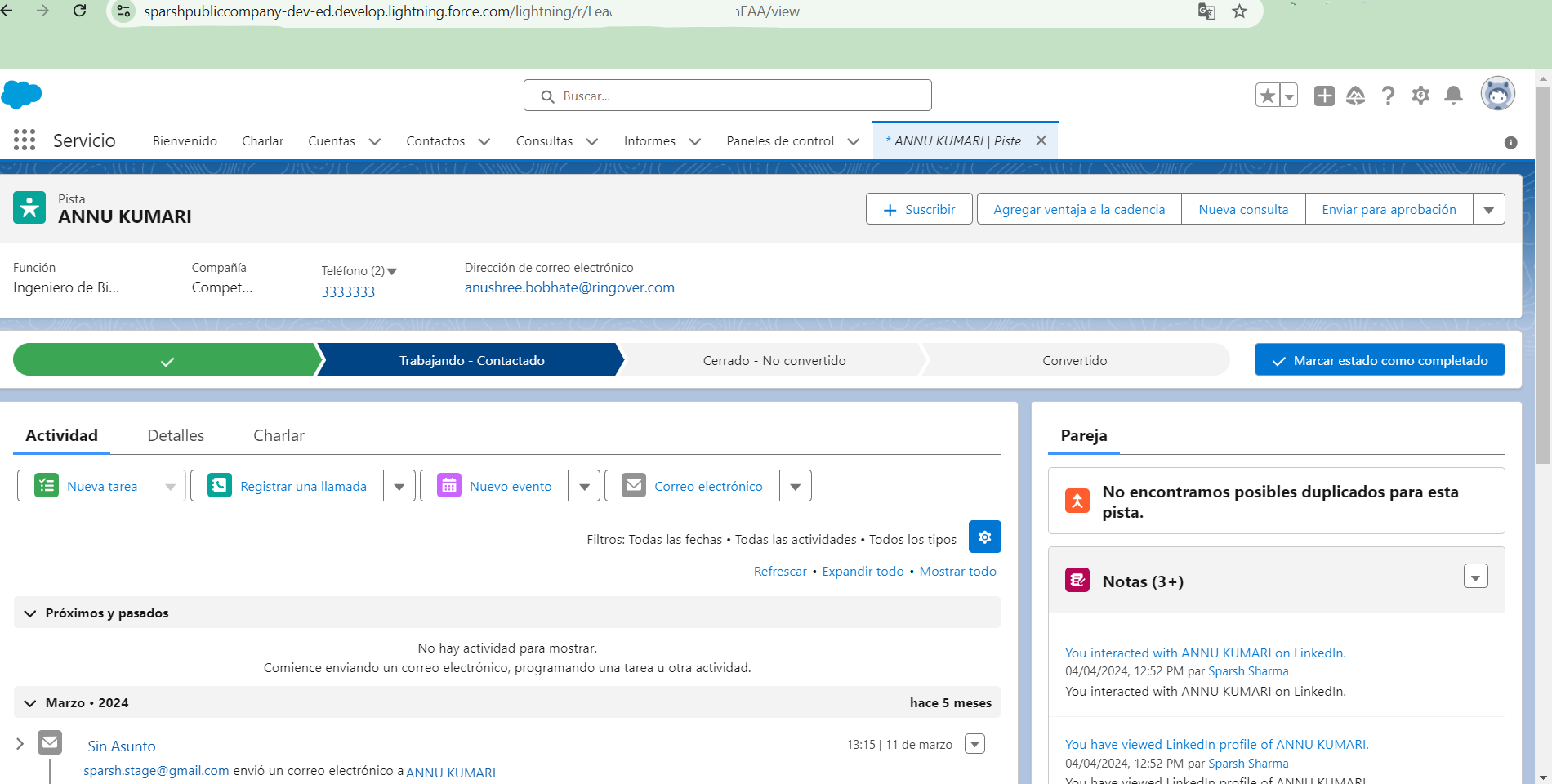Click Nueva consulta button
This screenshot has width=1552, height=784.
(1243, 209)
